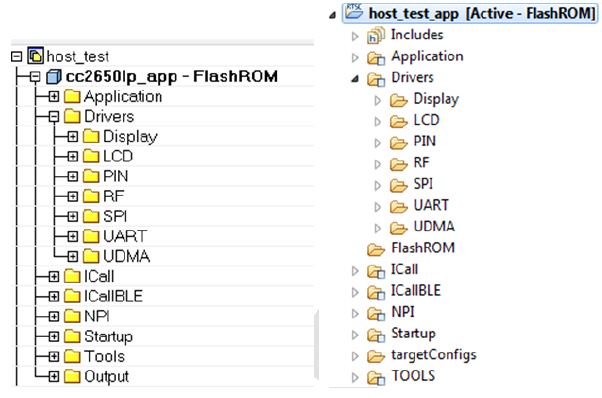Select UDMA label in host_test tree
602x398 pixels.
pos(126,256)
